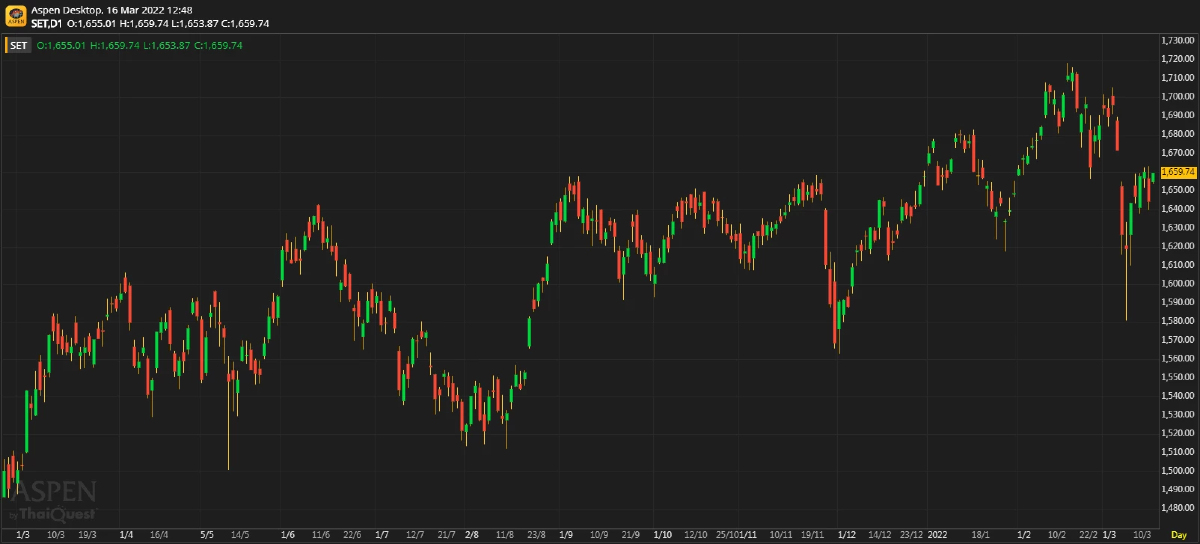Click the 1,480.00 price axis label
The width and height of the screenshot is (1200, 544).
pyautogui.click(x=1180, y=507)
